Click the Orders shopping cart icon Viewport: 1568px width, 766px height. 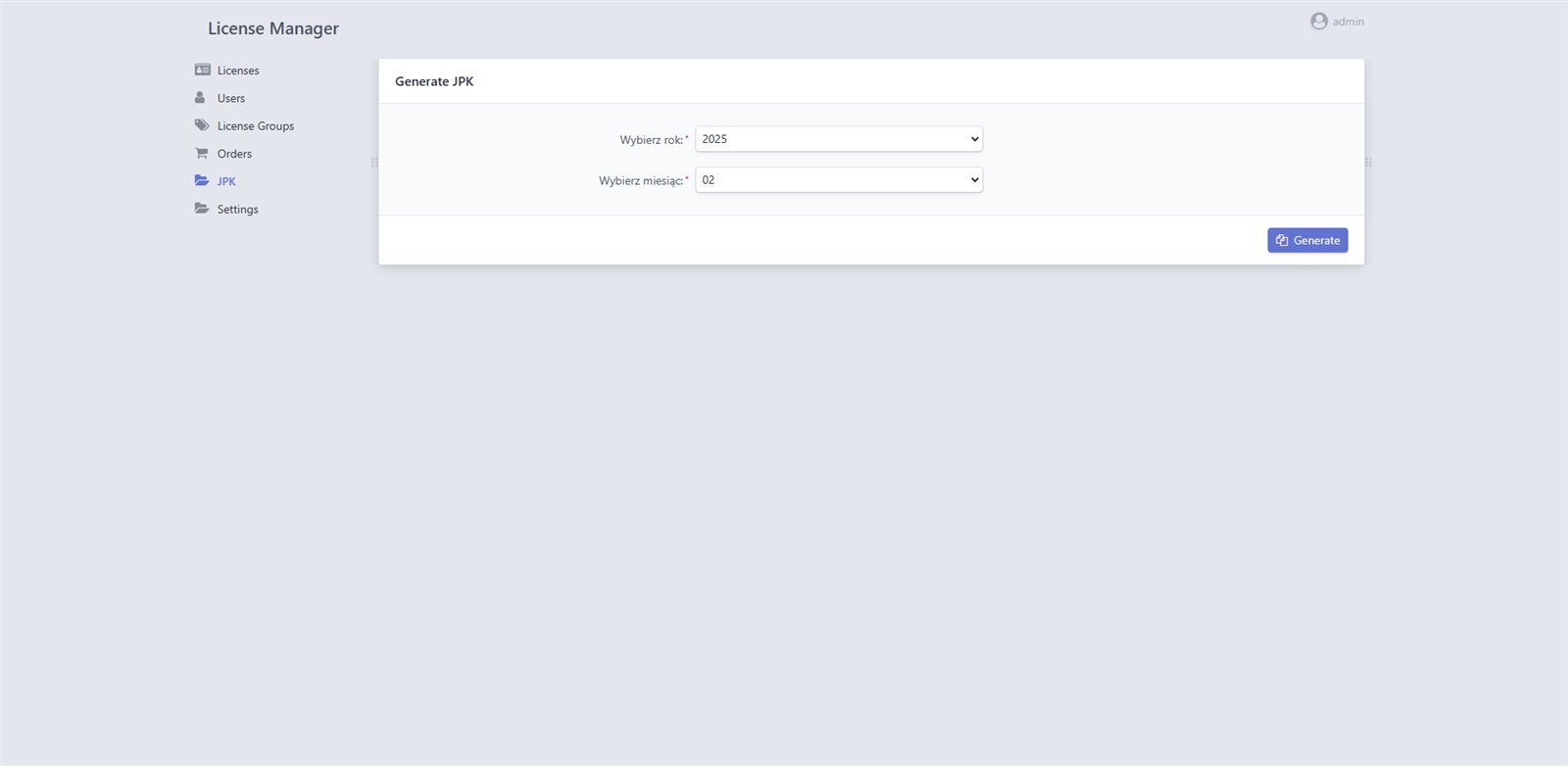[x=201, y=153]
